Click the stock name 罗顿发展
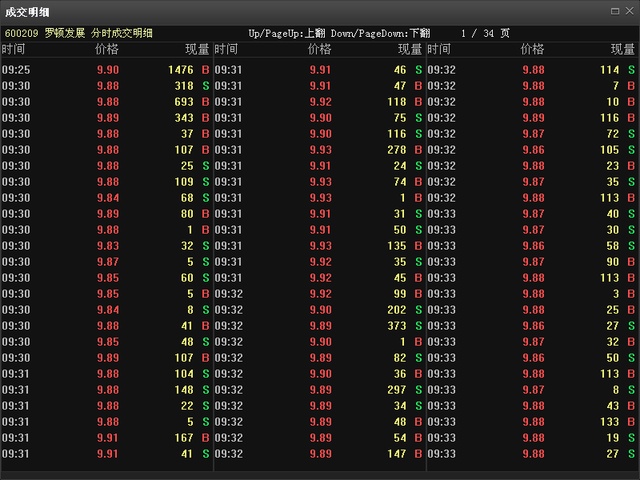This screenshot has width=640, height=480. click(65, 33)
